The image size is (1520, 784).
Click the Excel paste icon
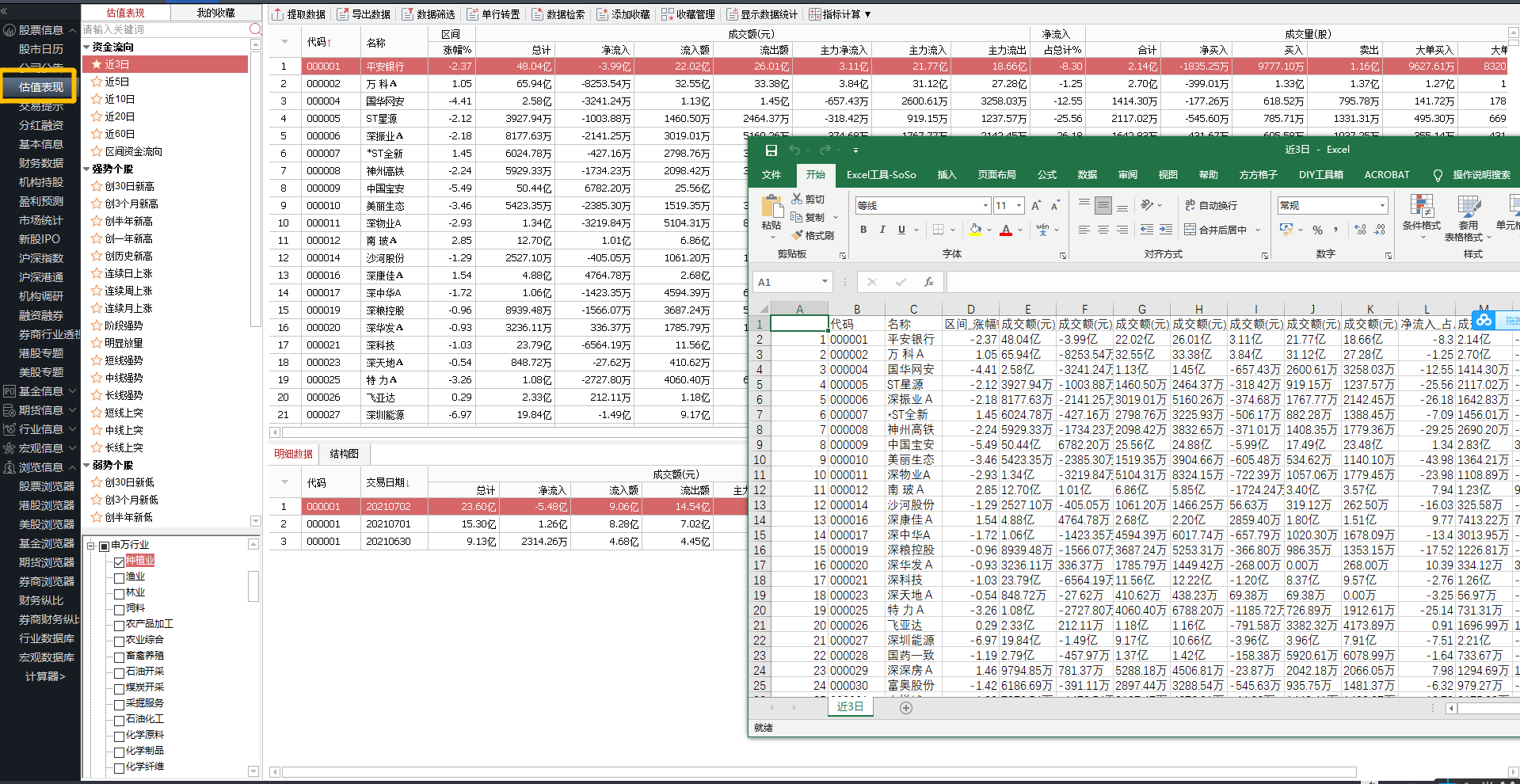772,207
